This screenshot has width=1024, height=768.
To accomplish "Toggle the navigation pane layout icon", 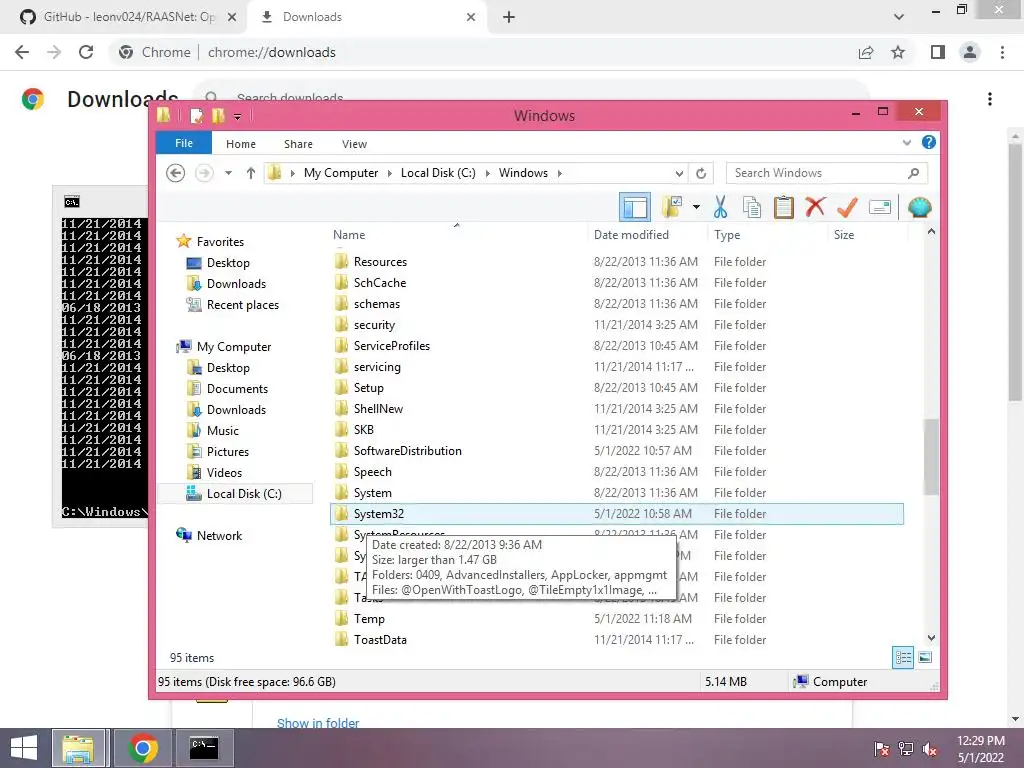I will click(634, 207).
